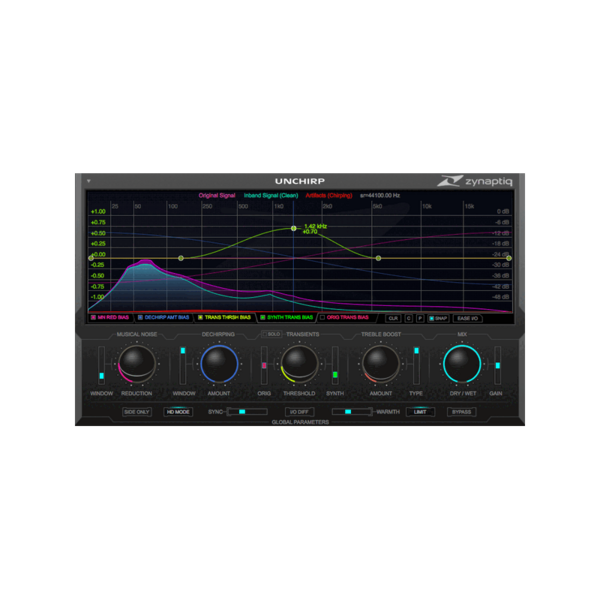Toggle the I/O DIFF button

(299, 412)
